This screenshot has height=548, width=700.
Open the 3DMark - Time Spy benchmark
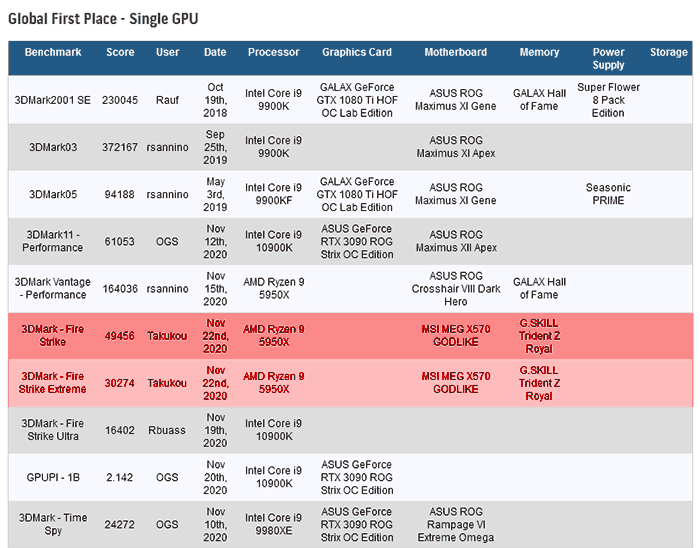(x=53, y=524)
